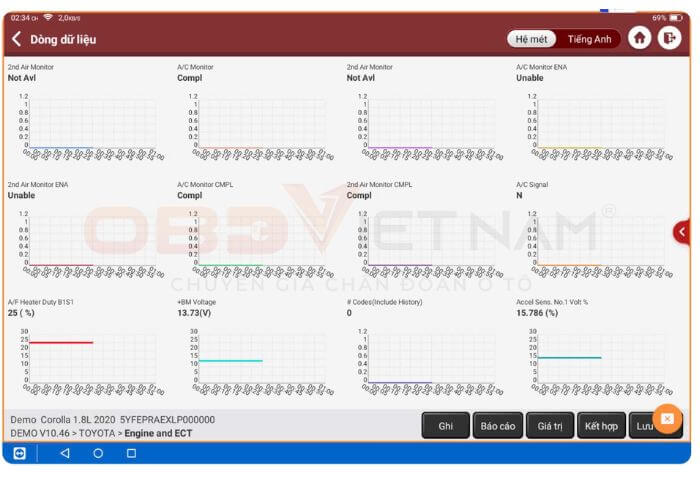Select the 25 ( %) heater duty value
Screen dimensions: 700x480
21,313
